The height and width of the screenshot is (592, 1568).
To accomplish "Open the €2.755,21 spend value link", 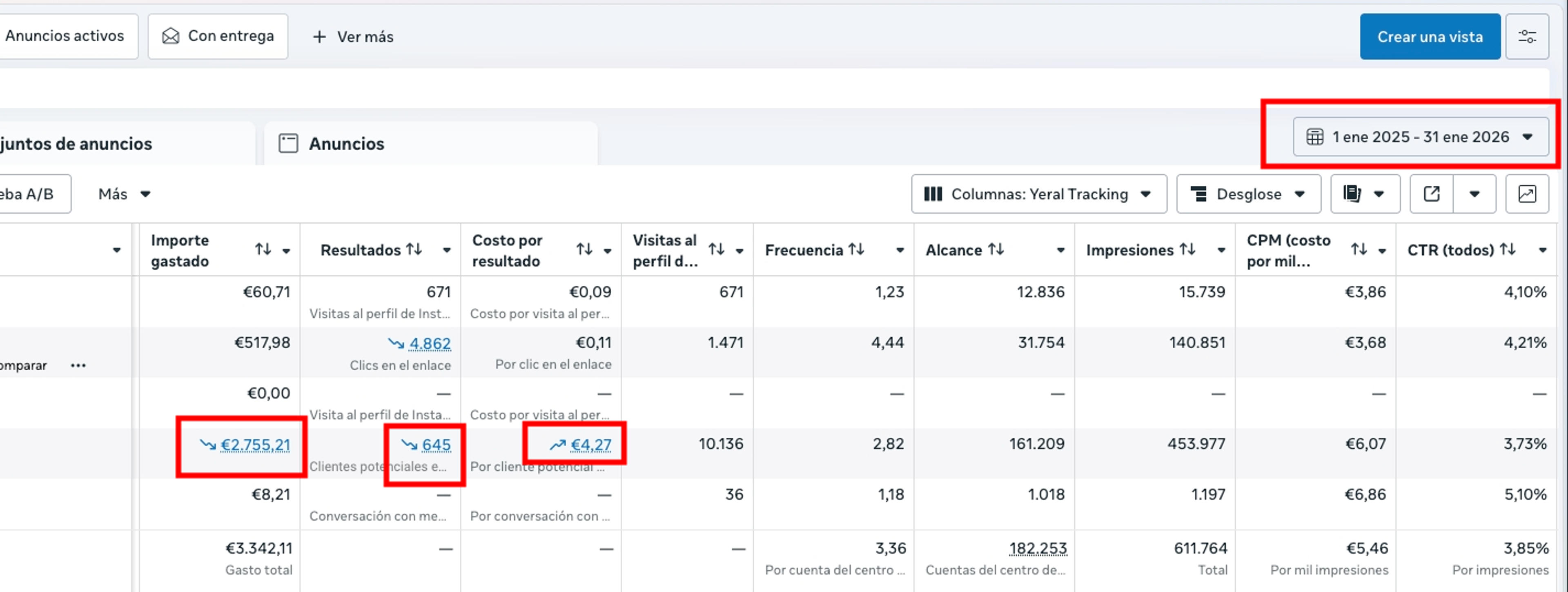I will [x=255, y=445].
